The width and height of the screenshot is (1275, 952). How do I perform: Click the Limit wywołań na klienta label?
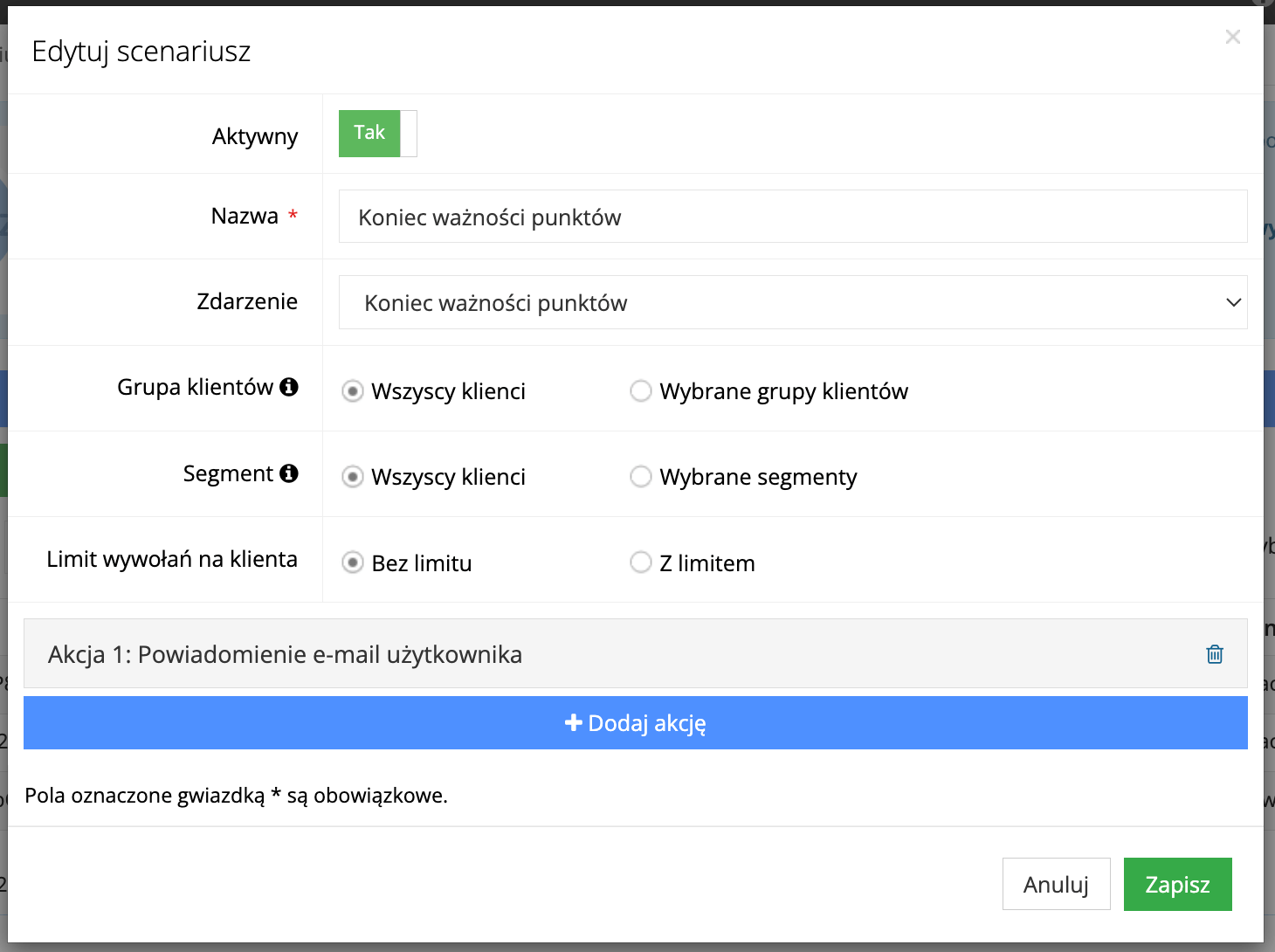172,559
